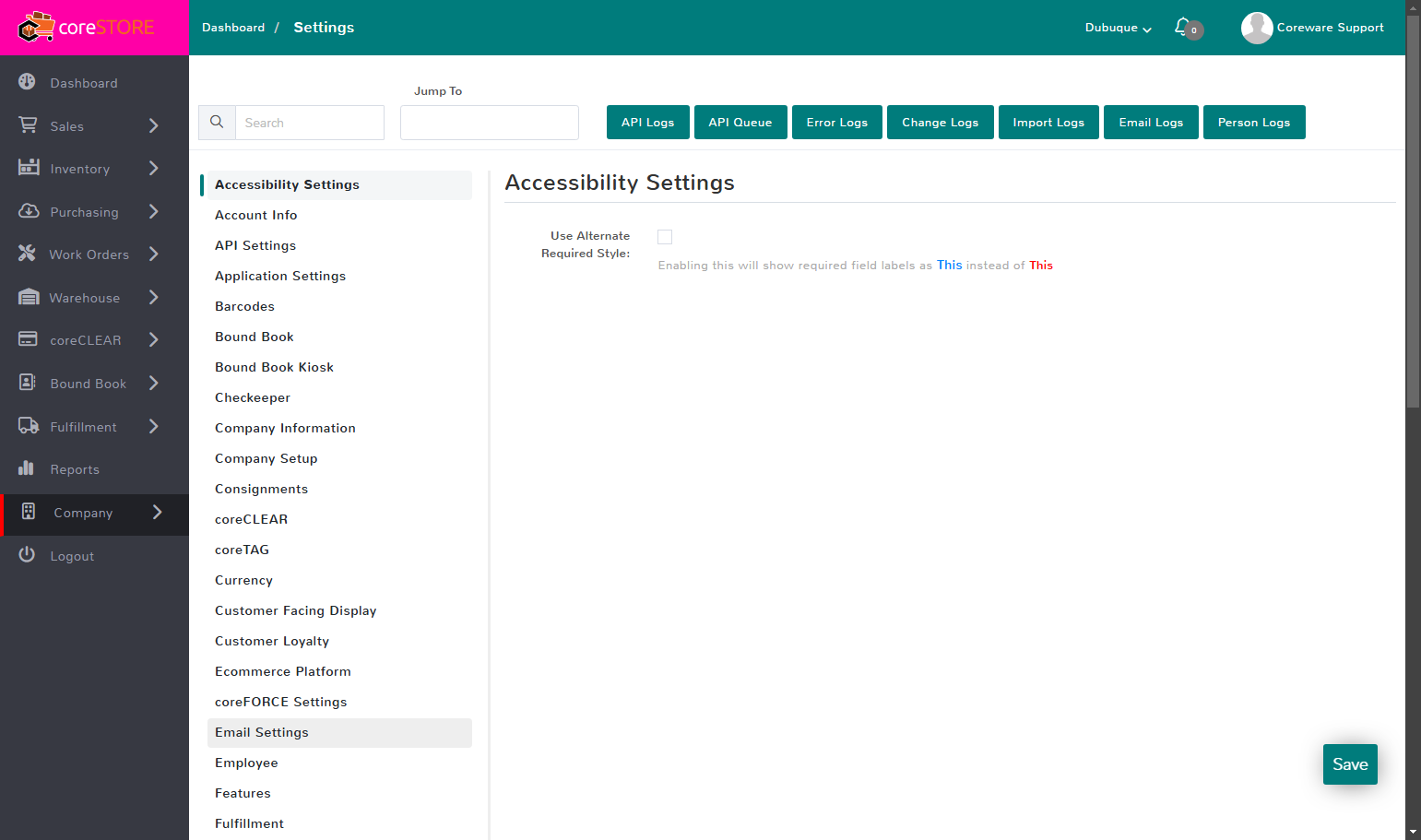Click the Inventory sidebar icon
1421x840 pixels.
29,168
